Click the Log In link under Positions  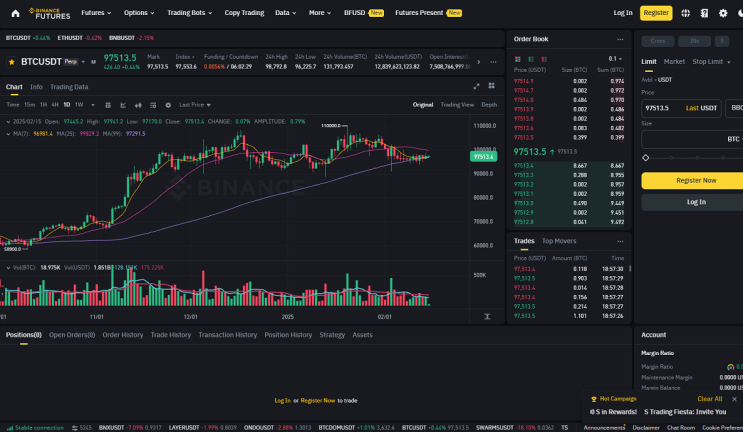(x=282, y=401)
